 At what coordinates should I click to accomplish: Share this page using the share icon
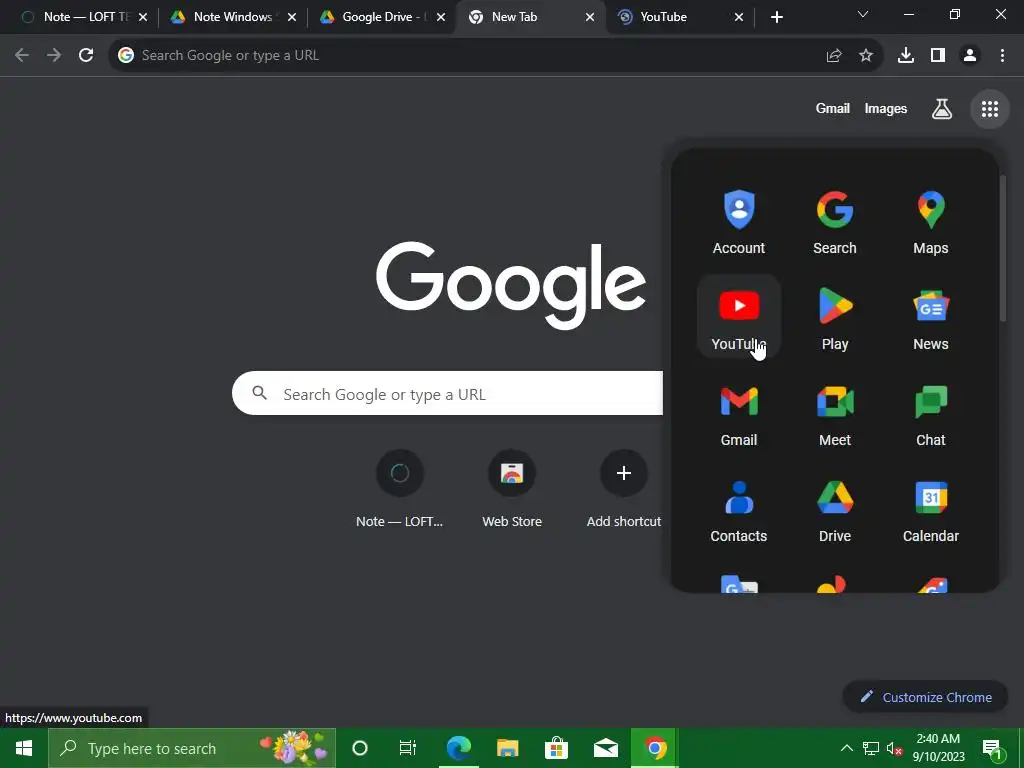click(x=833, y=56)
